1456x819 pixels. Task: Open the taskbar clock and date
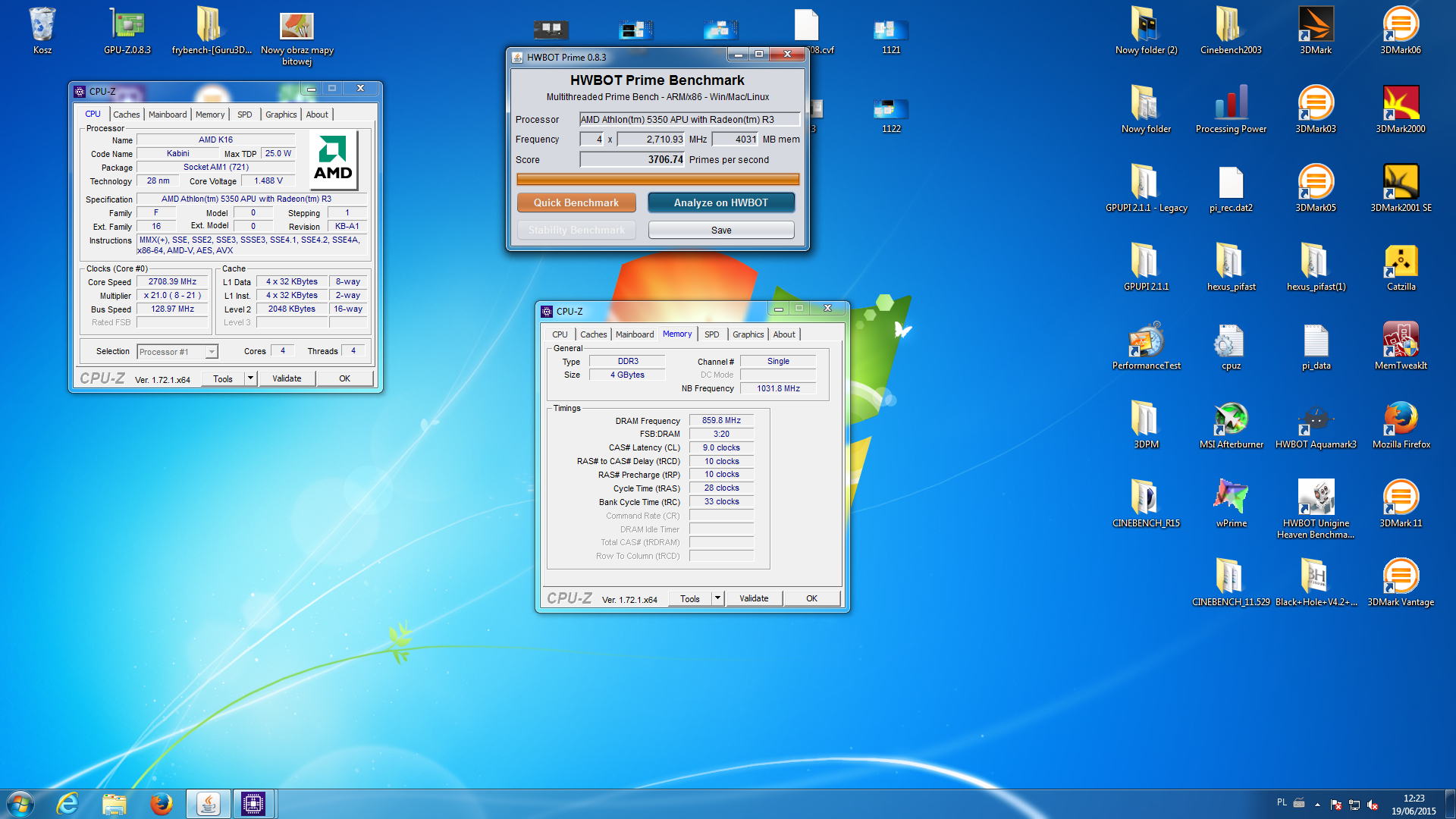coord(1414,805)
